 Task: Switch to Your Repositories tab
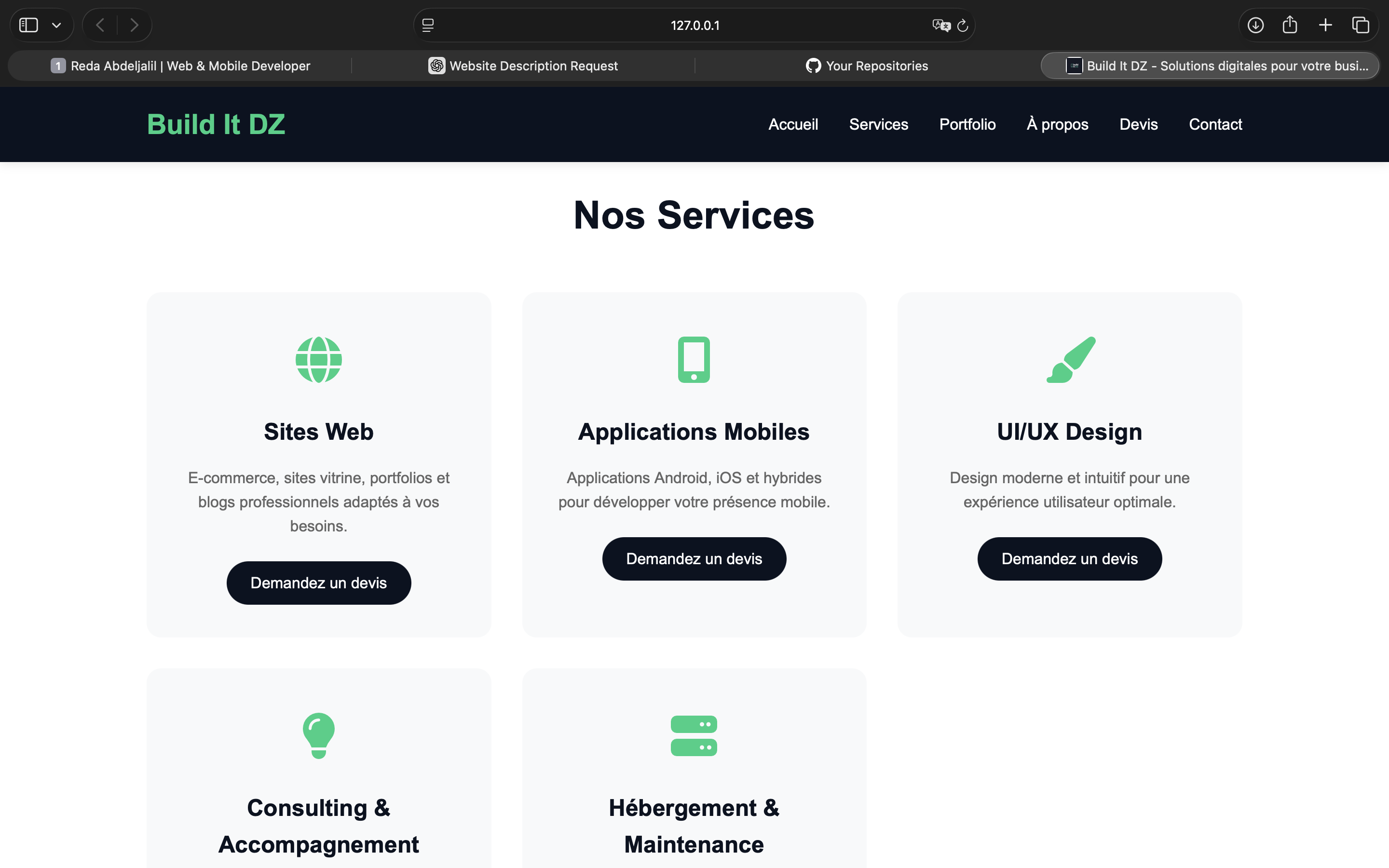tap(867, 66)
